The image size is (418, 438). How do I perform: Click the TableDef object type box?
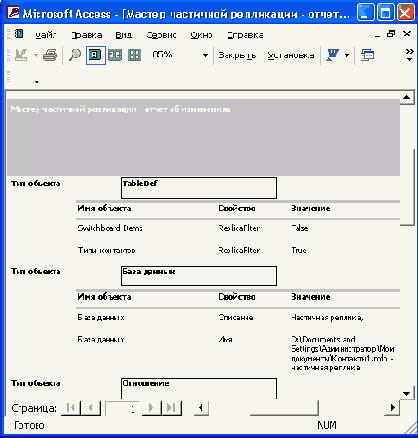199,188
